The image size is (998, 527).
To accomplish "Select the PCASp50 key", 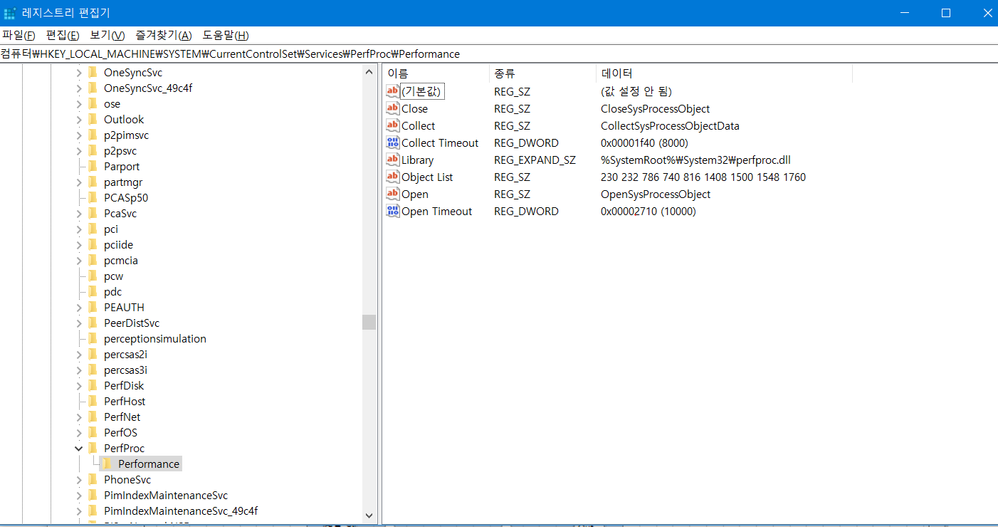I will click(126, 197).
